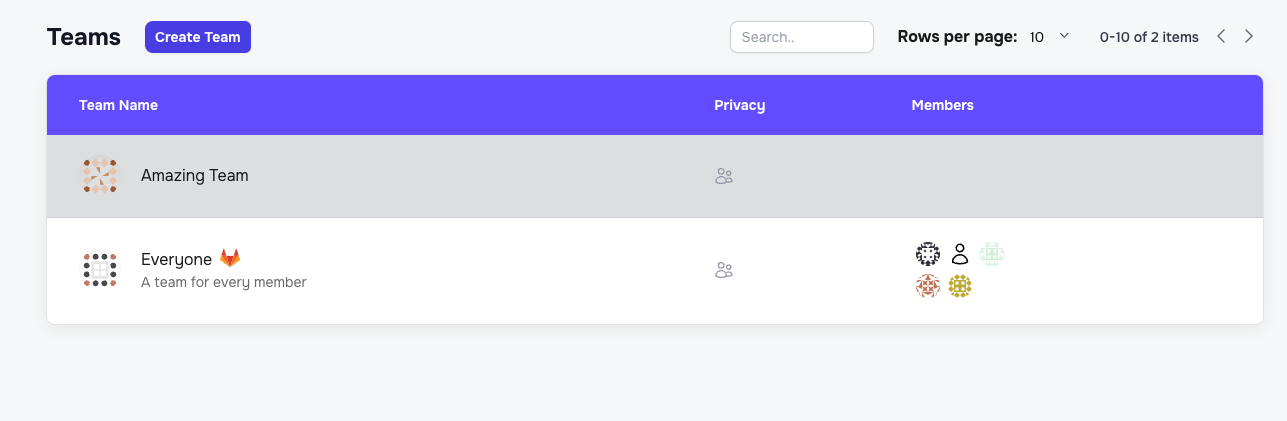Click the gold patterned member avatar
This screenshot has width=1287, height=421.
pyautogui.click(x=960, y=287)
